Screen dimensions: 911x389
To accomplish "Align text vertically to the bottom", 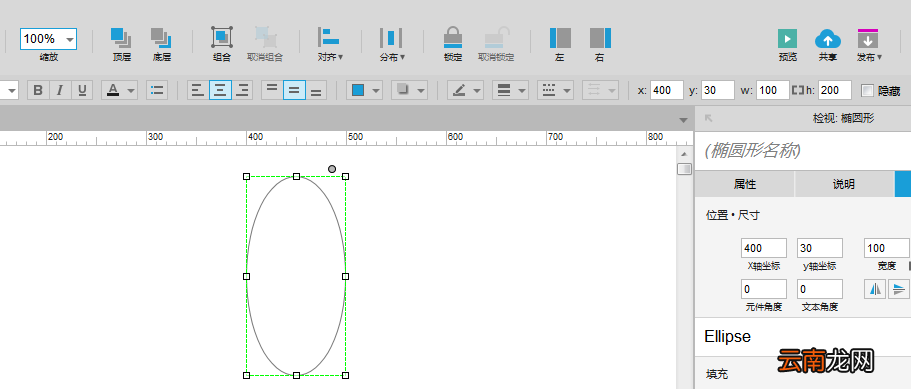I will pos(316,90).
